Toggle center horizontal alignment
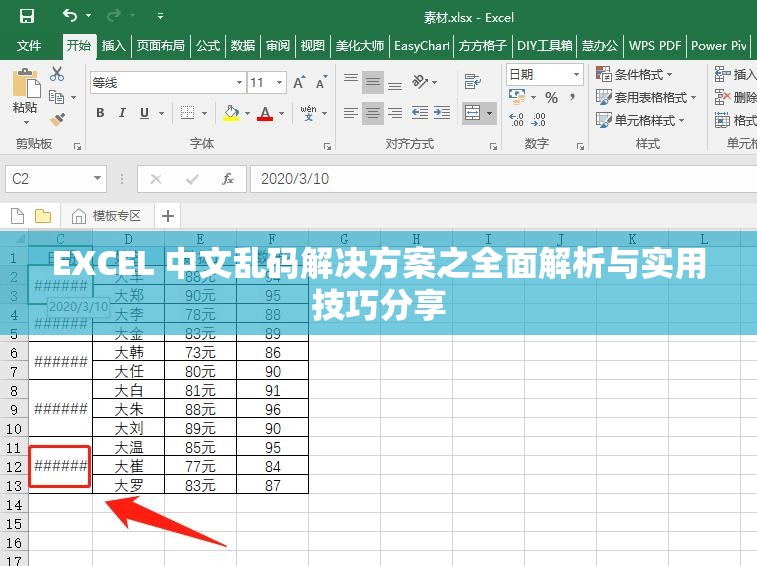 pyautogui.click(x=373, y=113)
